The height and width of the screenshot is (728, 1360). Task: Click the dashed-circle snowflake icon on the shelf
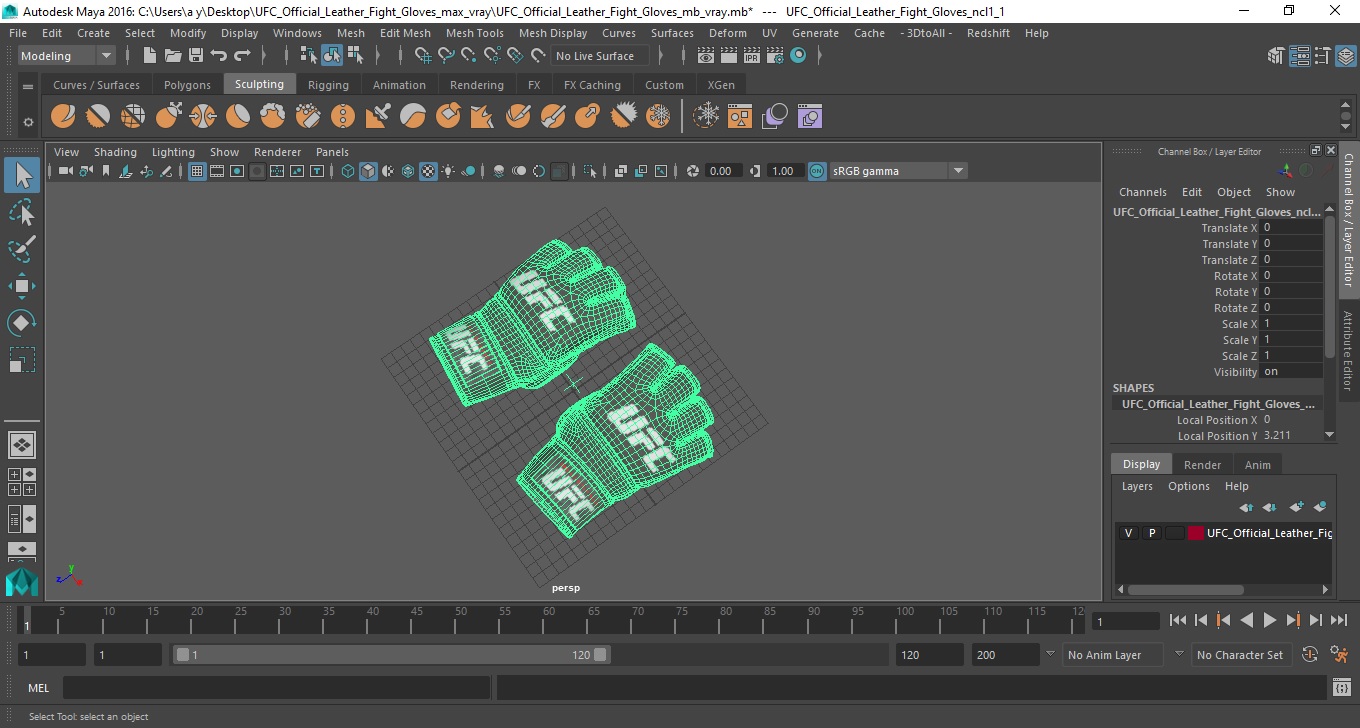[x=707, y=117]
